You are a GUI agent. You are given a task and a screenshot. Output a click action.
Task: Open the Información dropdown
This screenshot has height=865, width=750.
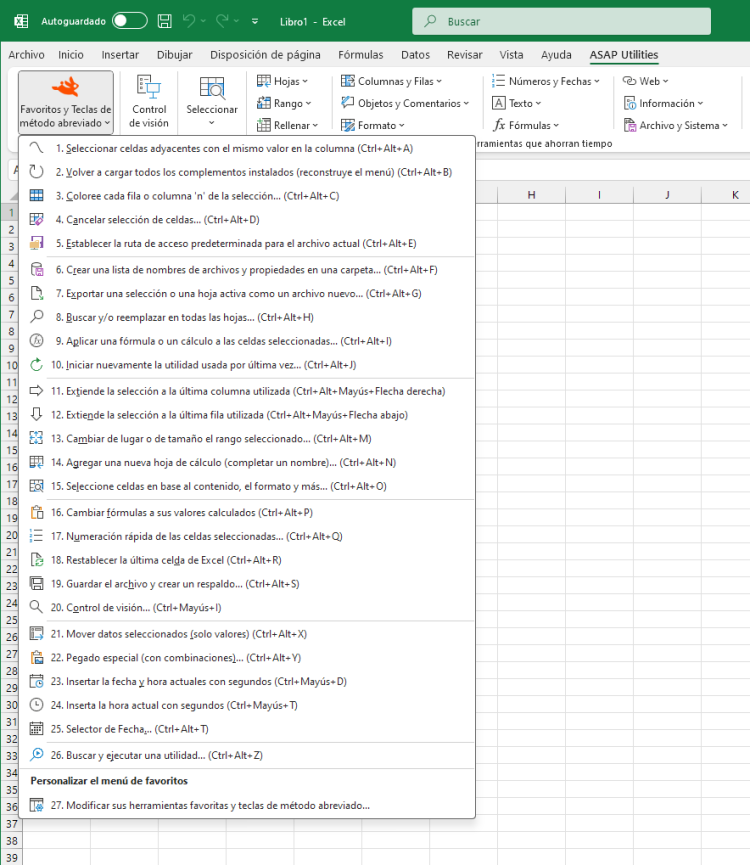point(663,103)
